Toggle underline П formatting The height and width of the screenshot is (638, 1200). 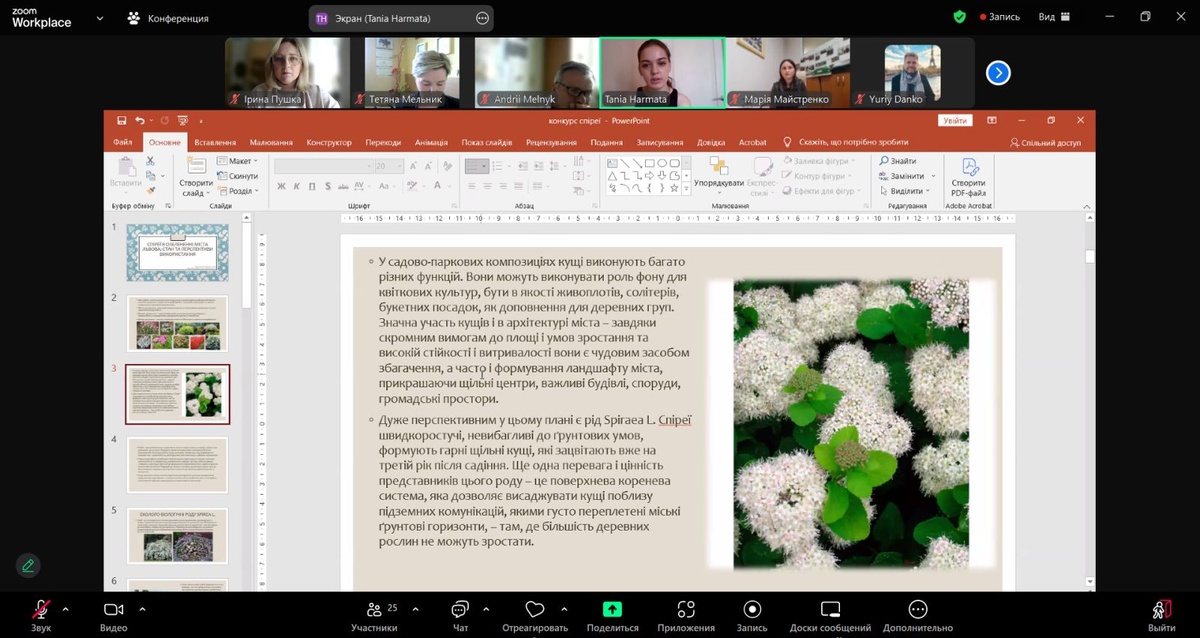click(311, 186)
